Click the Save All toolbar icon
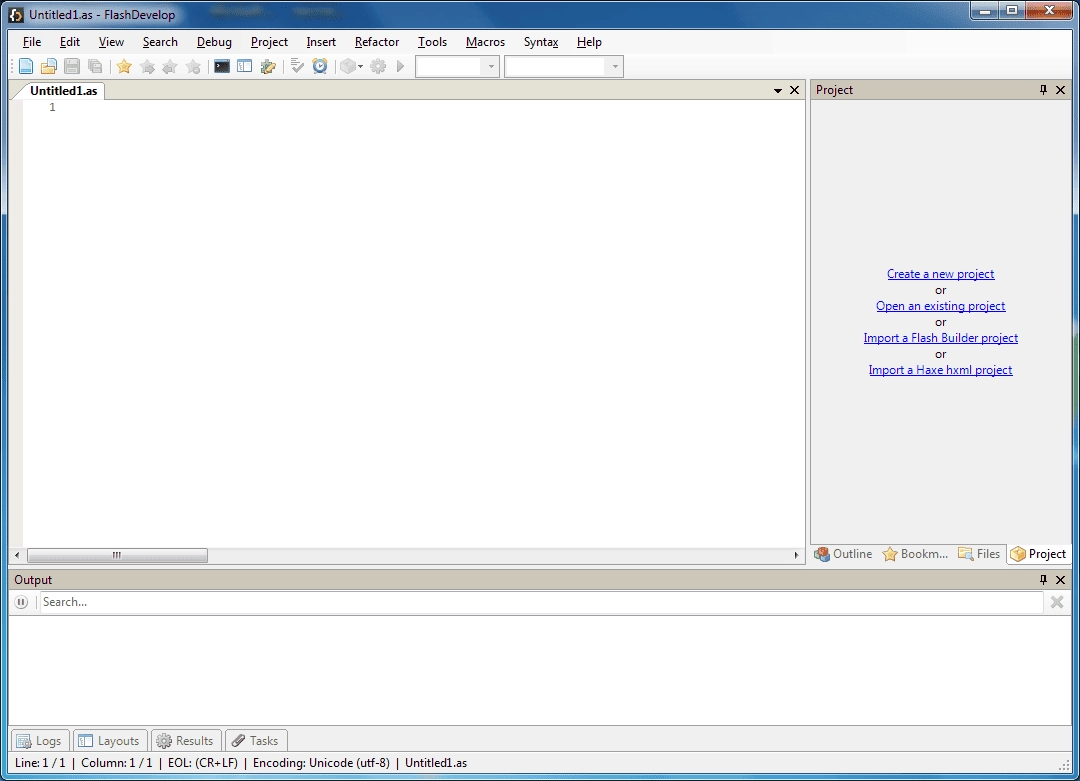Screen dimensions: 1080x781 click(95, 66)
